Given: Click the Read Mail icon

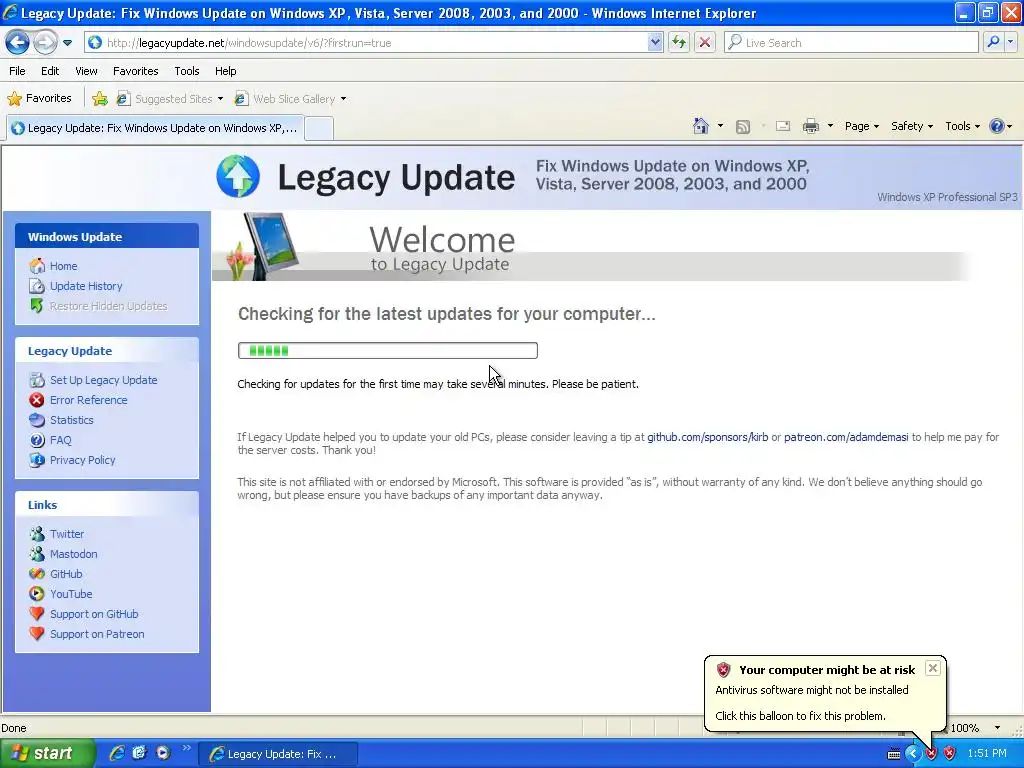Looking at the screenshot, I should point(783,126).
